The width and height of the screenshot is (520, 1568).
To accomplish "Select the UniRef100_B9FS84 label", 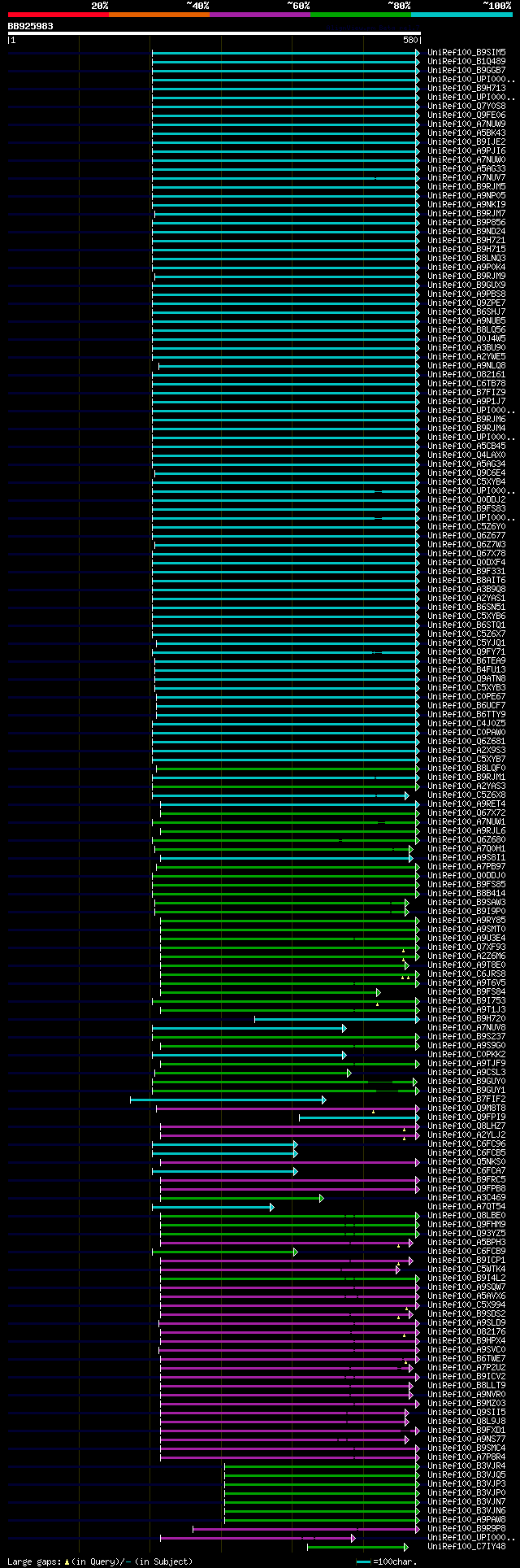I will coord(466,991).
